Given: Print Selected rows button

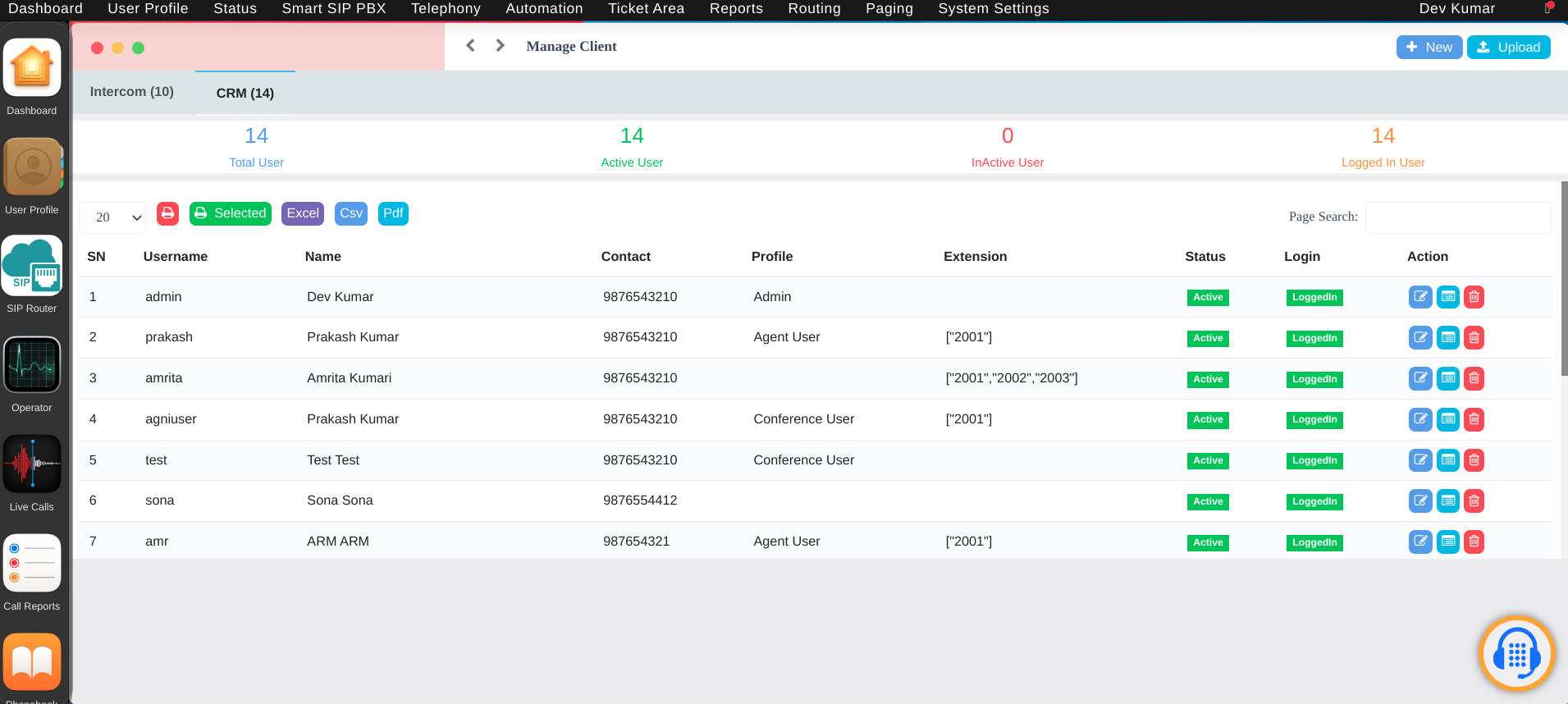Looking at the screenshot, I should pyautogui.click(x=231, y=213).
